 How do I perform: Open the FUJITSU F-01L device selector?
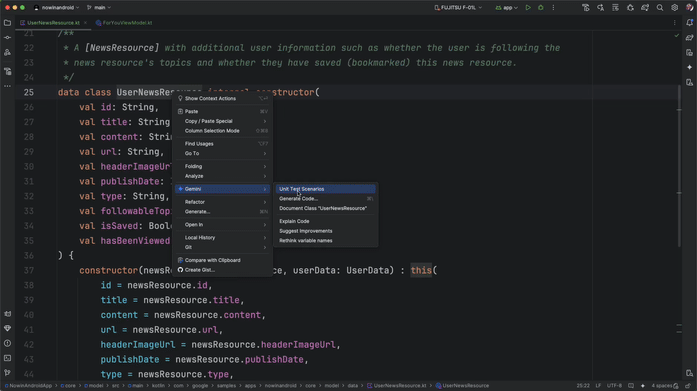458,8
